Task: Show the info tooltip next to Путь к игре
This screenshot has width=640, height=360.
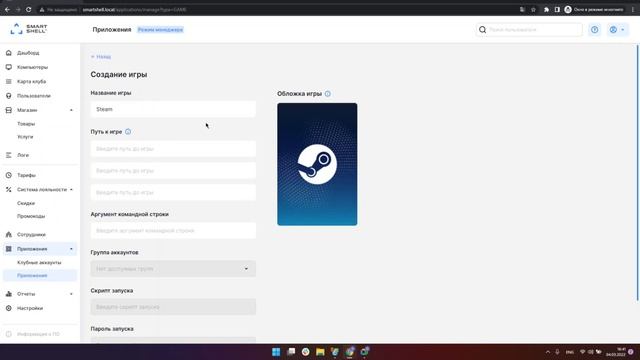Action: (x=128, y=132)
